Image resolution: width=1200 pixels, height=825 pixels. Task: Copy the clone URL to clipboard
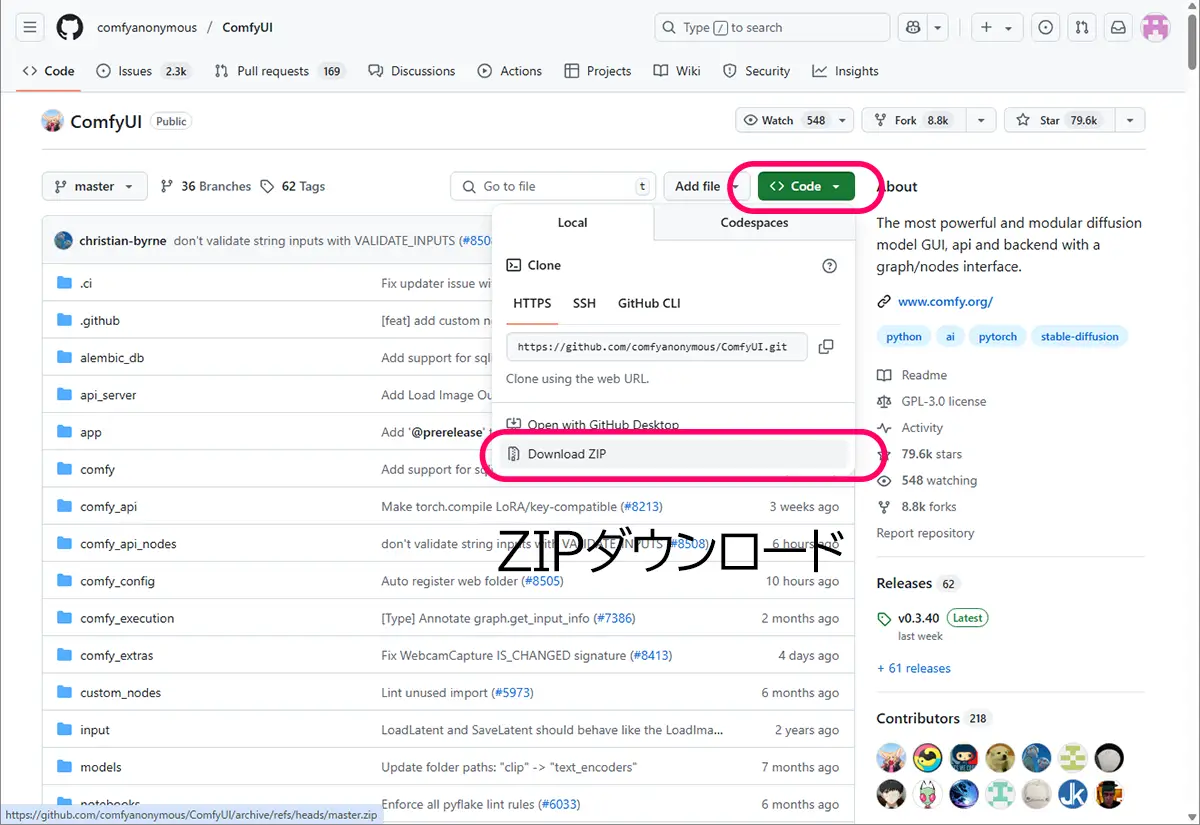pyautogui.click(x=826, y=346)
